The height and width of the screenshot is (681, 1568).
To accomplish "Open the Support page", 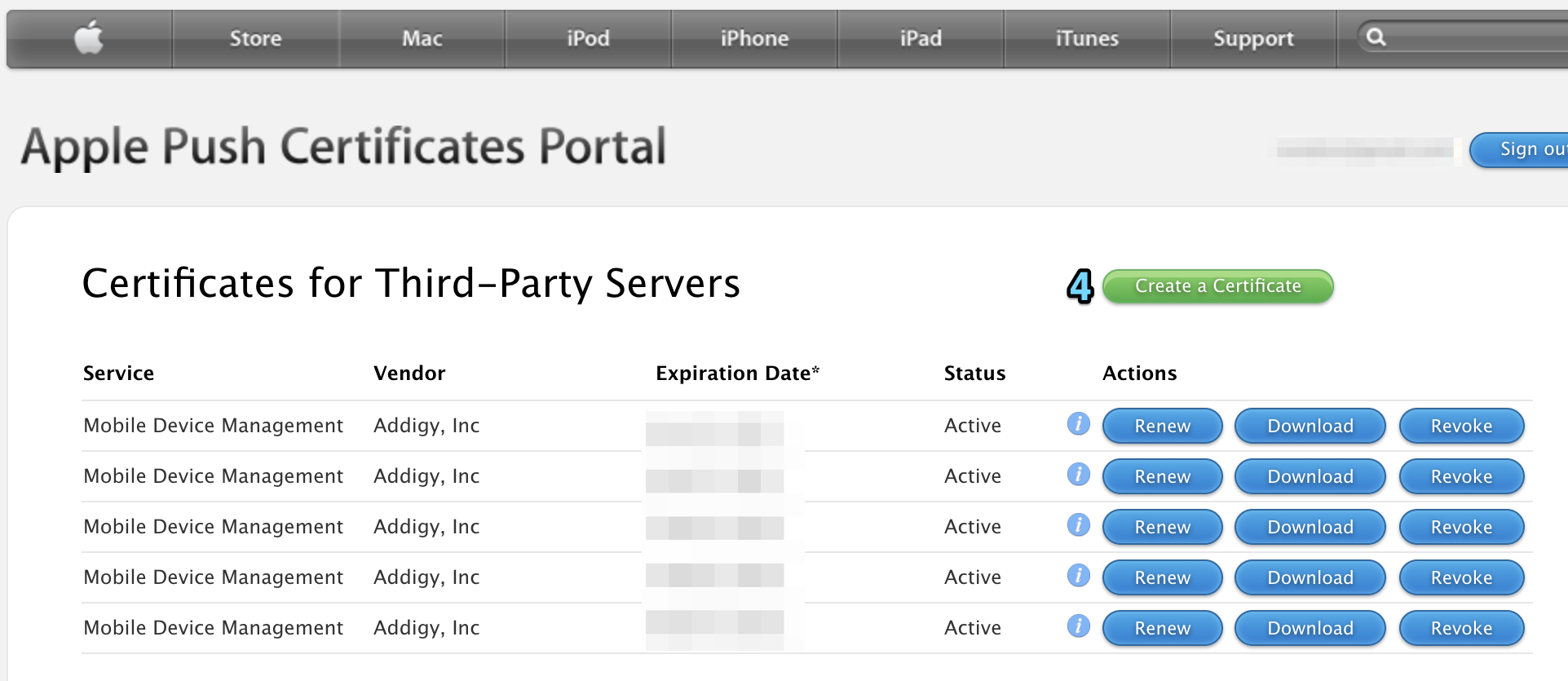I will 1253,38.
